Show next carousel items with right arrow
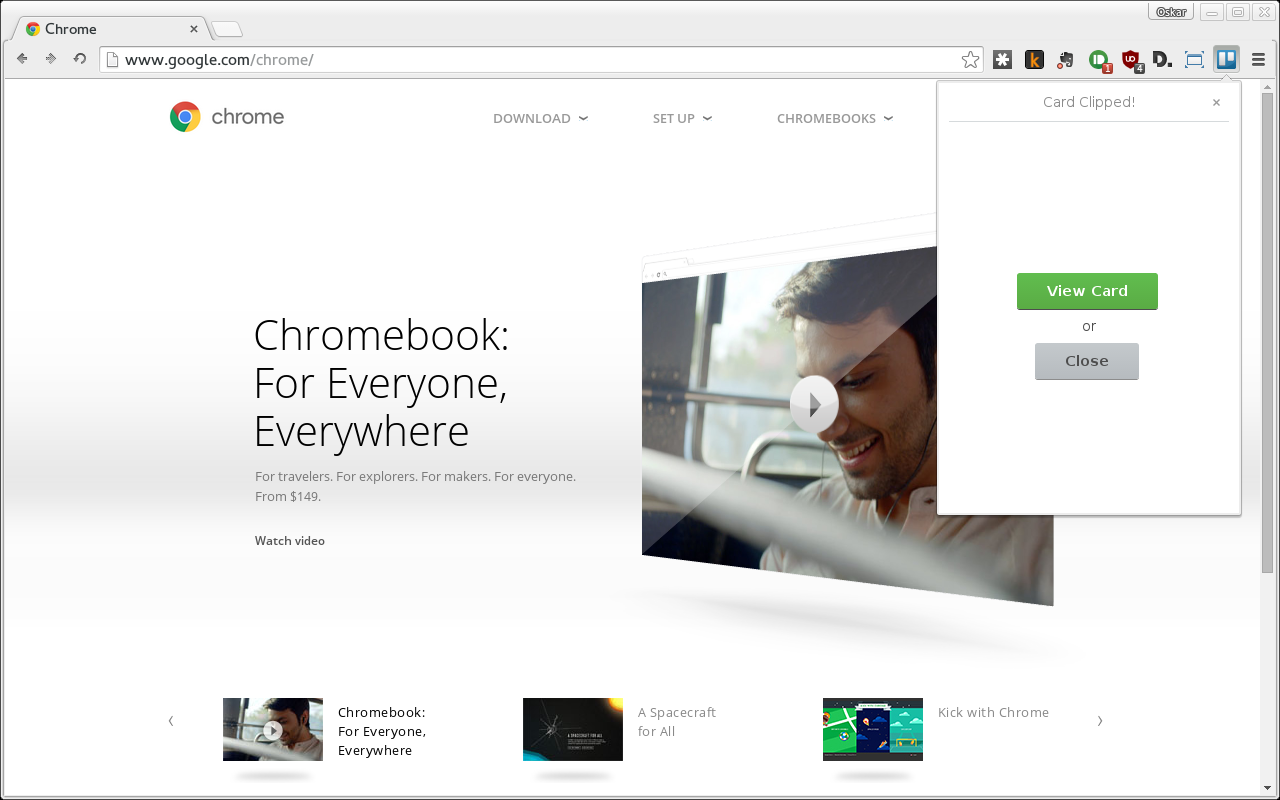1280x800 pixels. [1100, 720]
